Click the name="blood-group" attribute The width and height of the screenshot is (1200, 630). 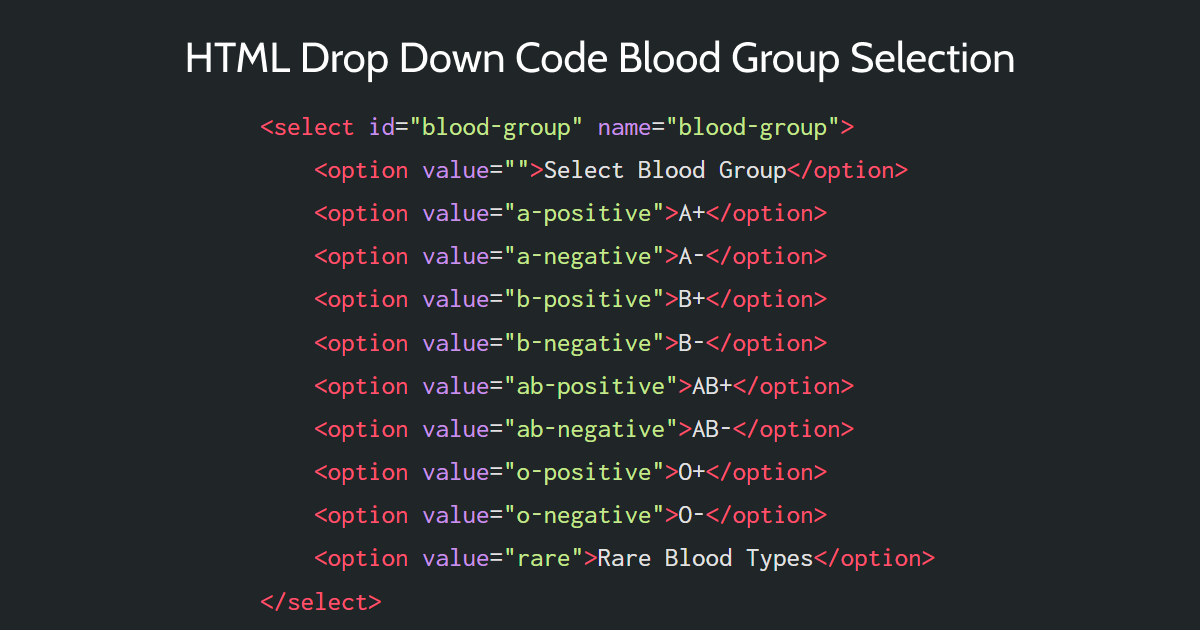point(719,128)
